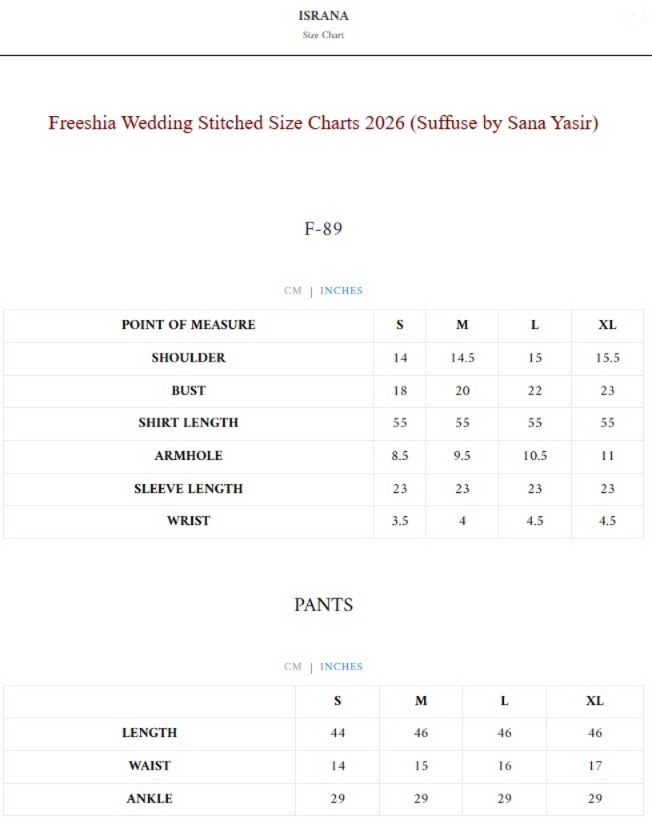Select CM units for the Pants chart

[292, 667]
